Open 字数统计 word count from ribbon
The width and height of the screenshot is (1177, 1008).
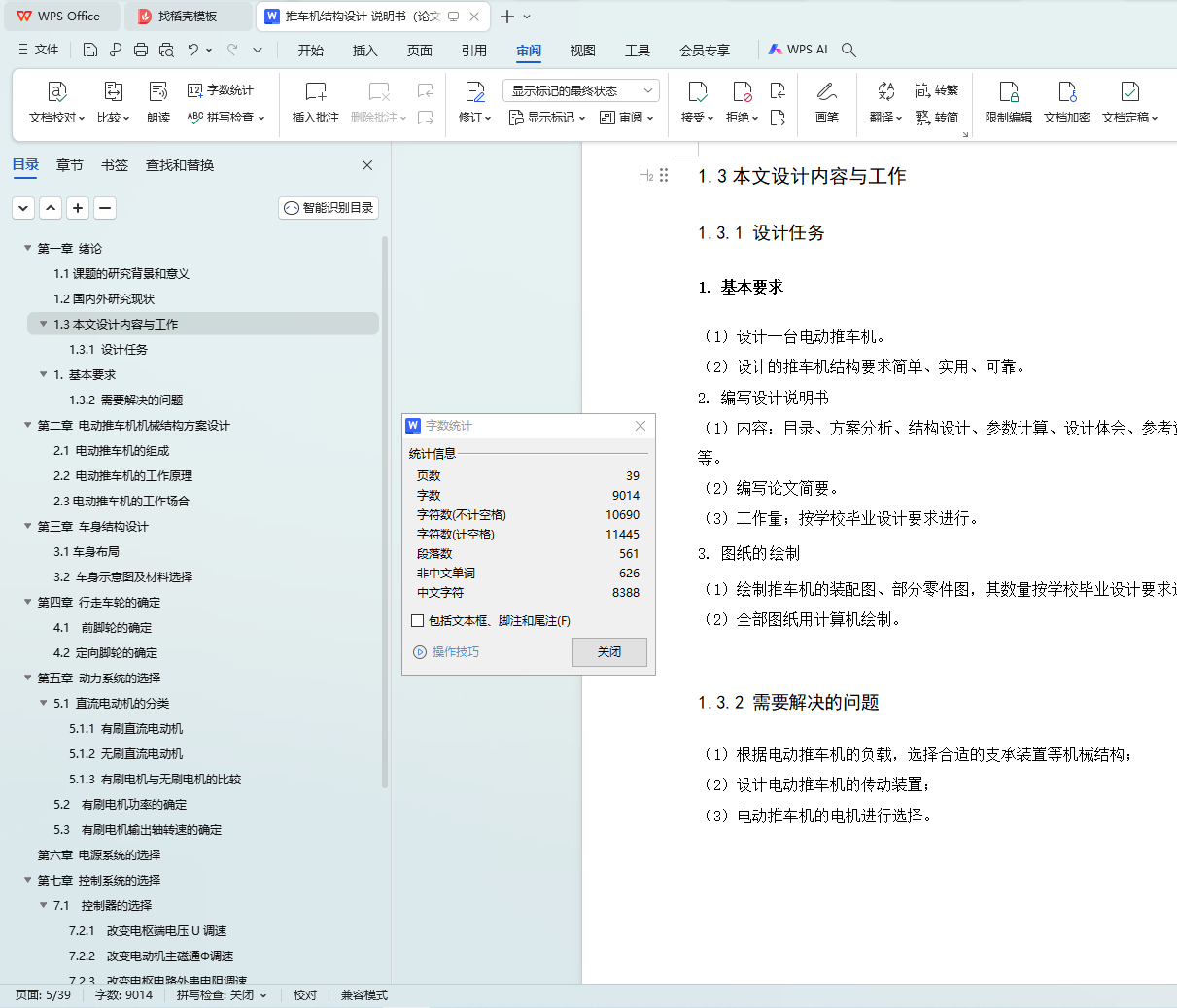[x=221, y=90]
